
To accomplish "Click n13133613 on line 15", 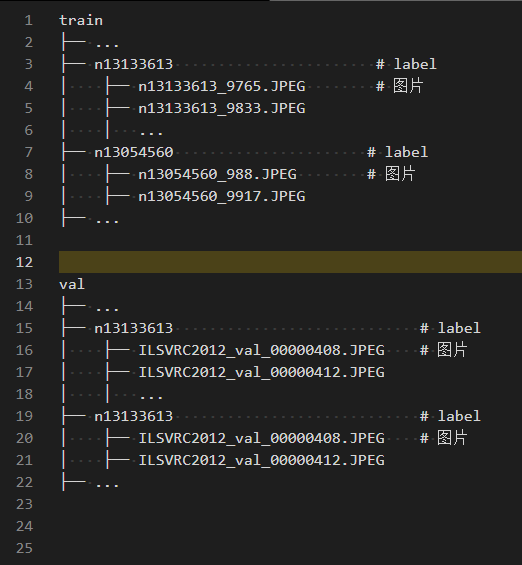I will (x=134, y=328).
